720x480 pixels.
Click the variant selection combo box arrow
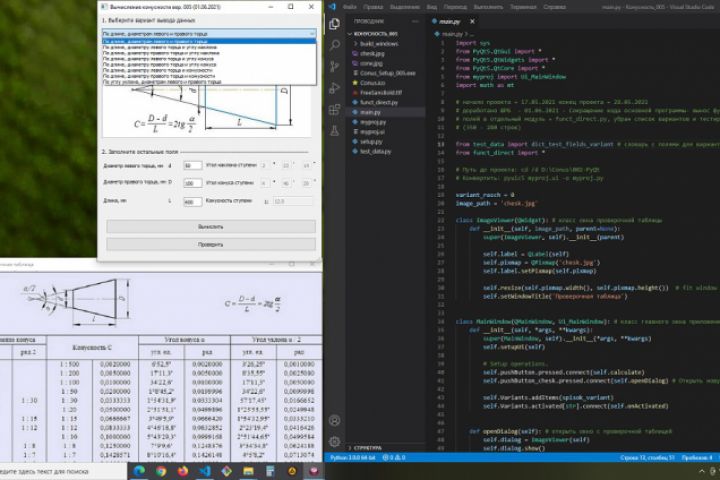point(311,33)
